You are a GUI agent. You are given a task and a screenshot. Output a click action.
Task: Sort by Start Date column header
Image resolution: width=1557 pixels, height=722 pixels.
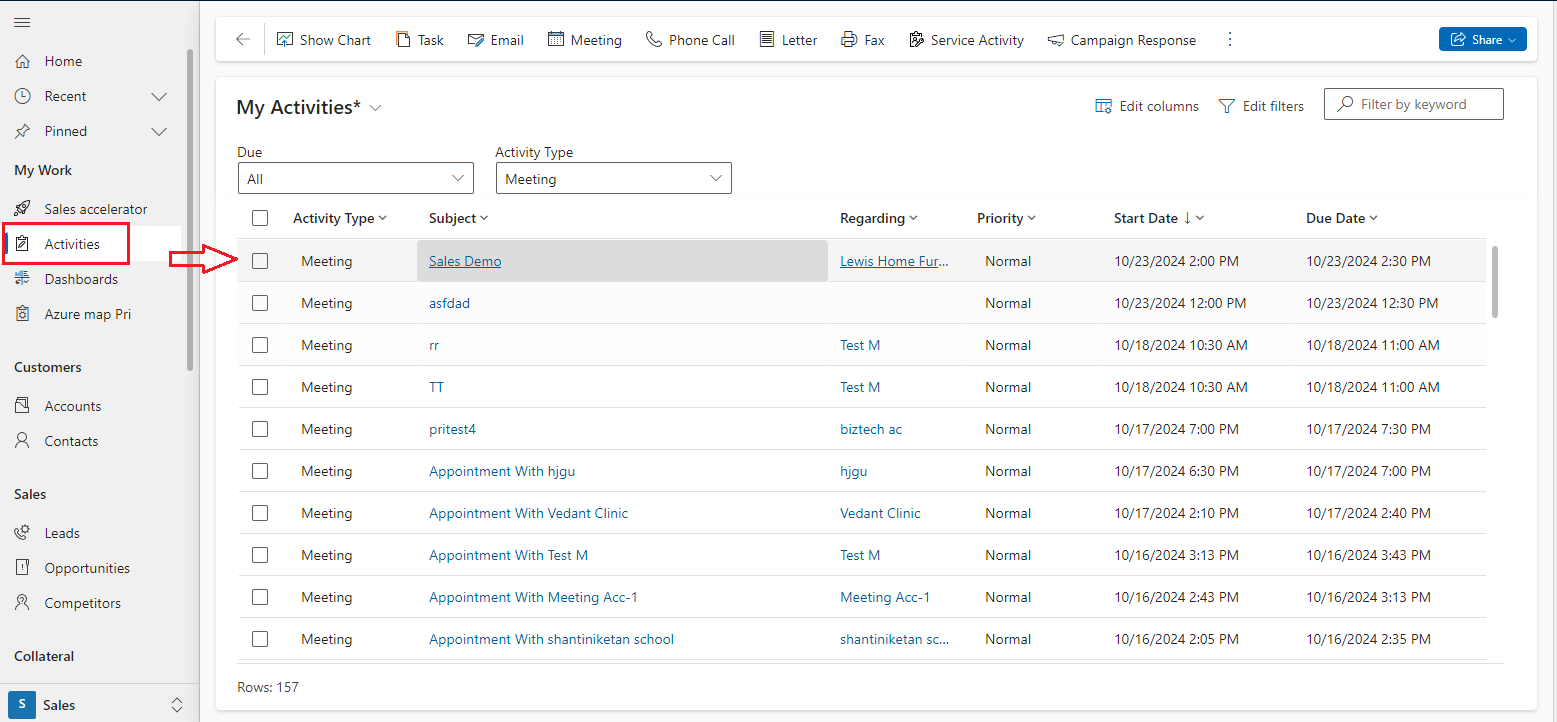pyautogui.click(x=1158, y=218)
